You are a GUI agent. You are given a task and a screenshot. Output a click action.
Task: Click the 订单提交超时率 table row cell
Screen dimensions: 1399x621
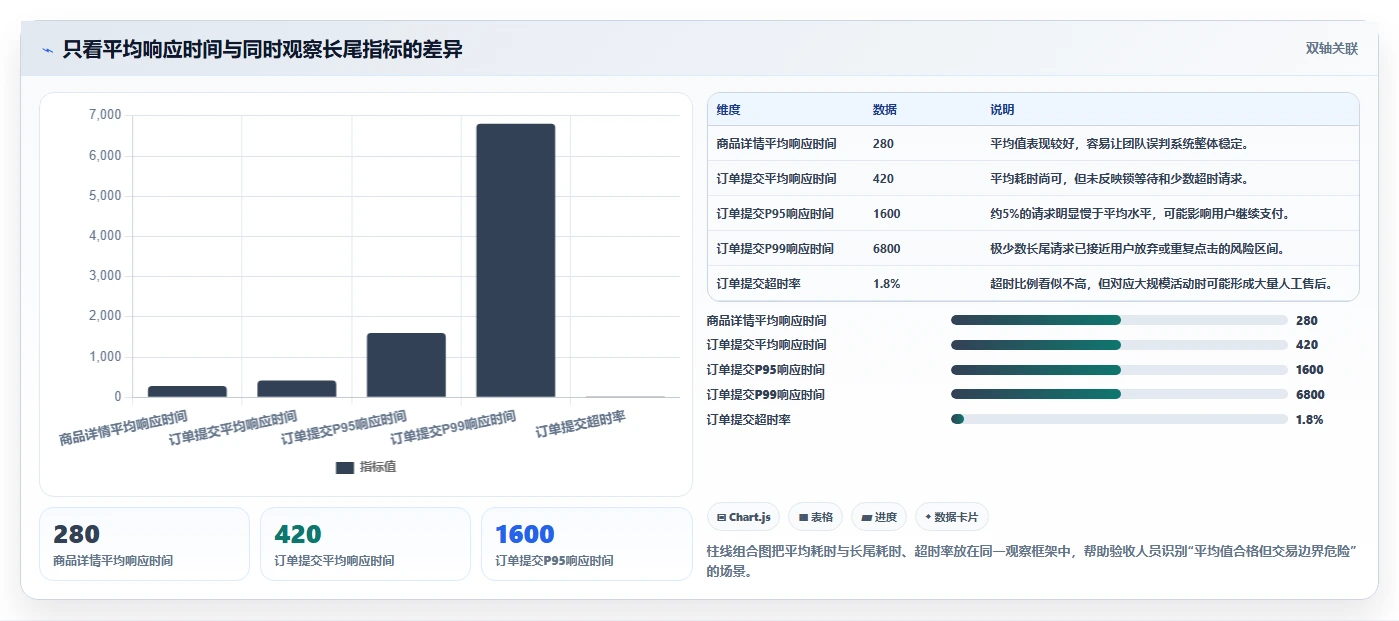(x=759, y=284)
